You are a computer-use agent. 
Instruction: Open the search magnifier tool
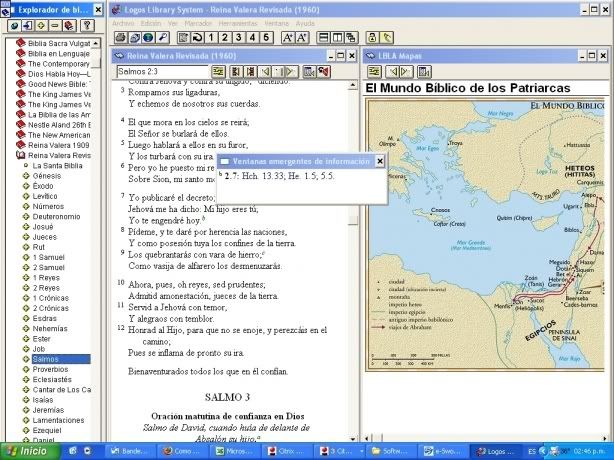(x=162, y=38)
